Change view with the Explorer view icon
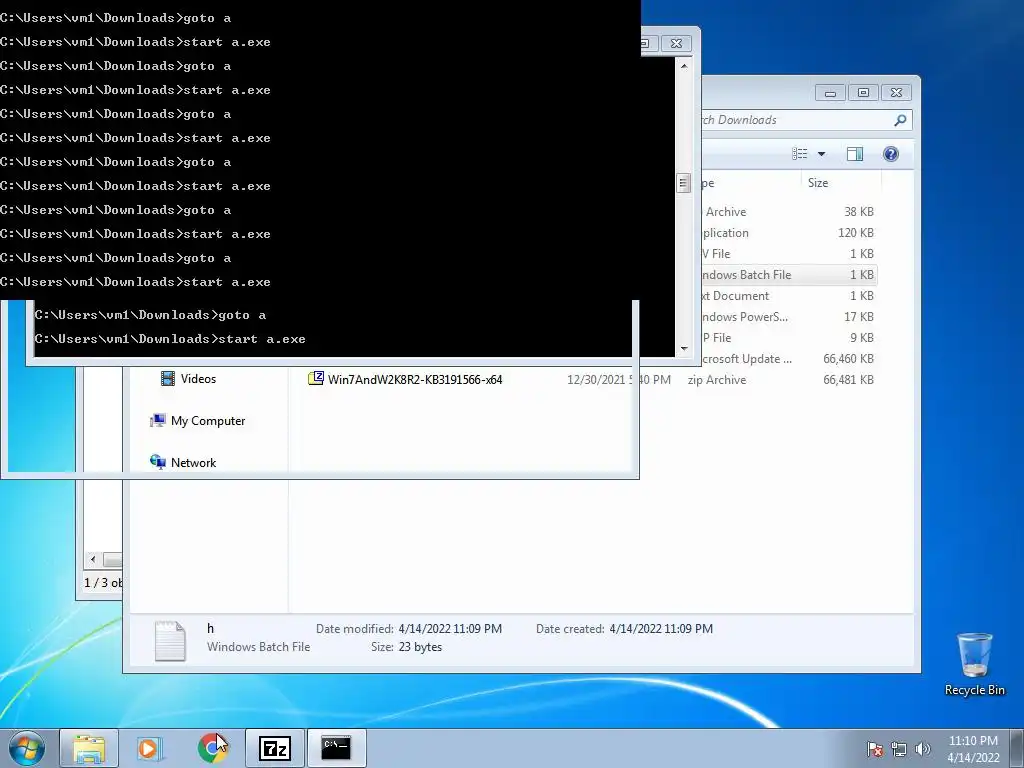This screenshot has width=1024, height=768. point(800,153)
